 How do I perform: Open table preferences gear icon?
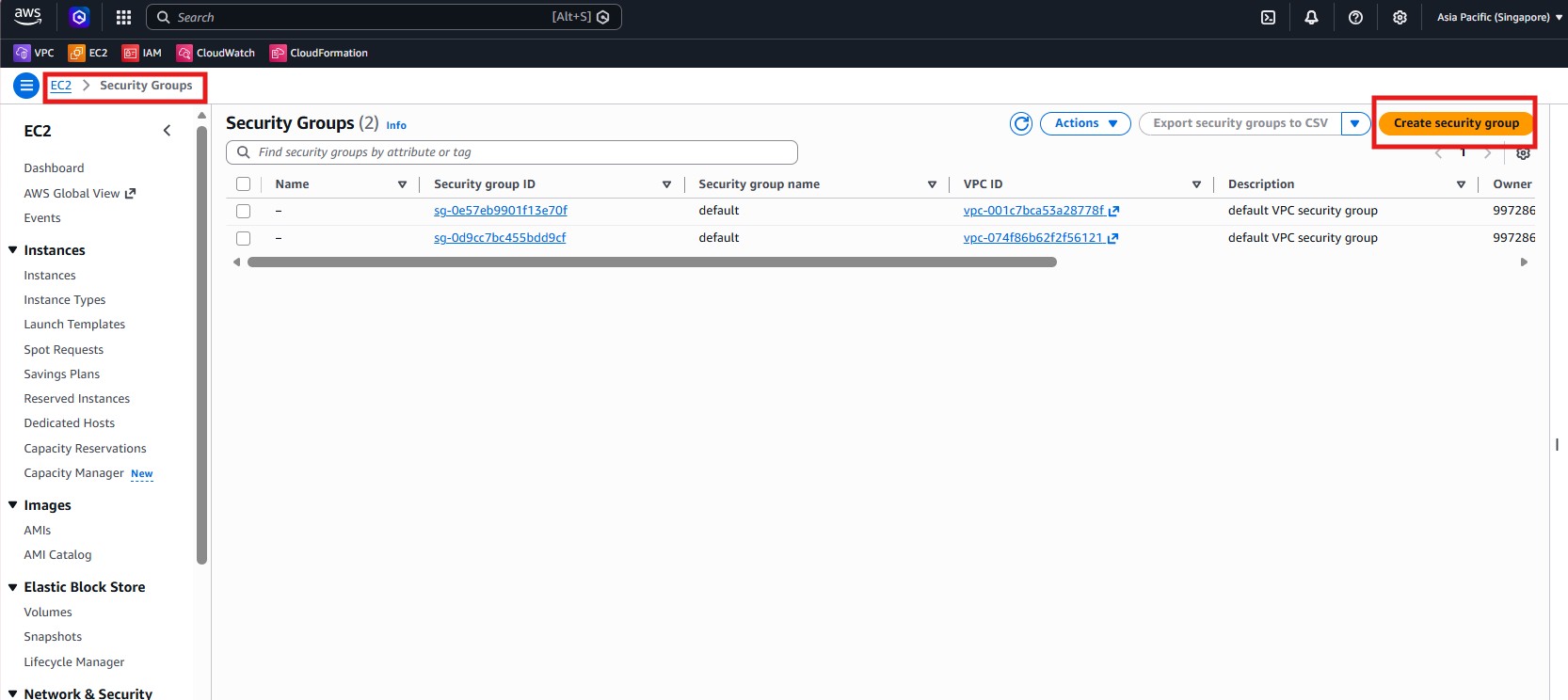click(x=1523, y=153)
